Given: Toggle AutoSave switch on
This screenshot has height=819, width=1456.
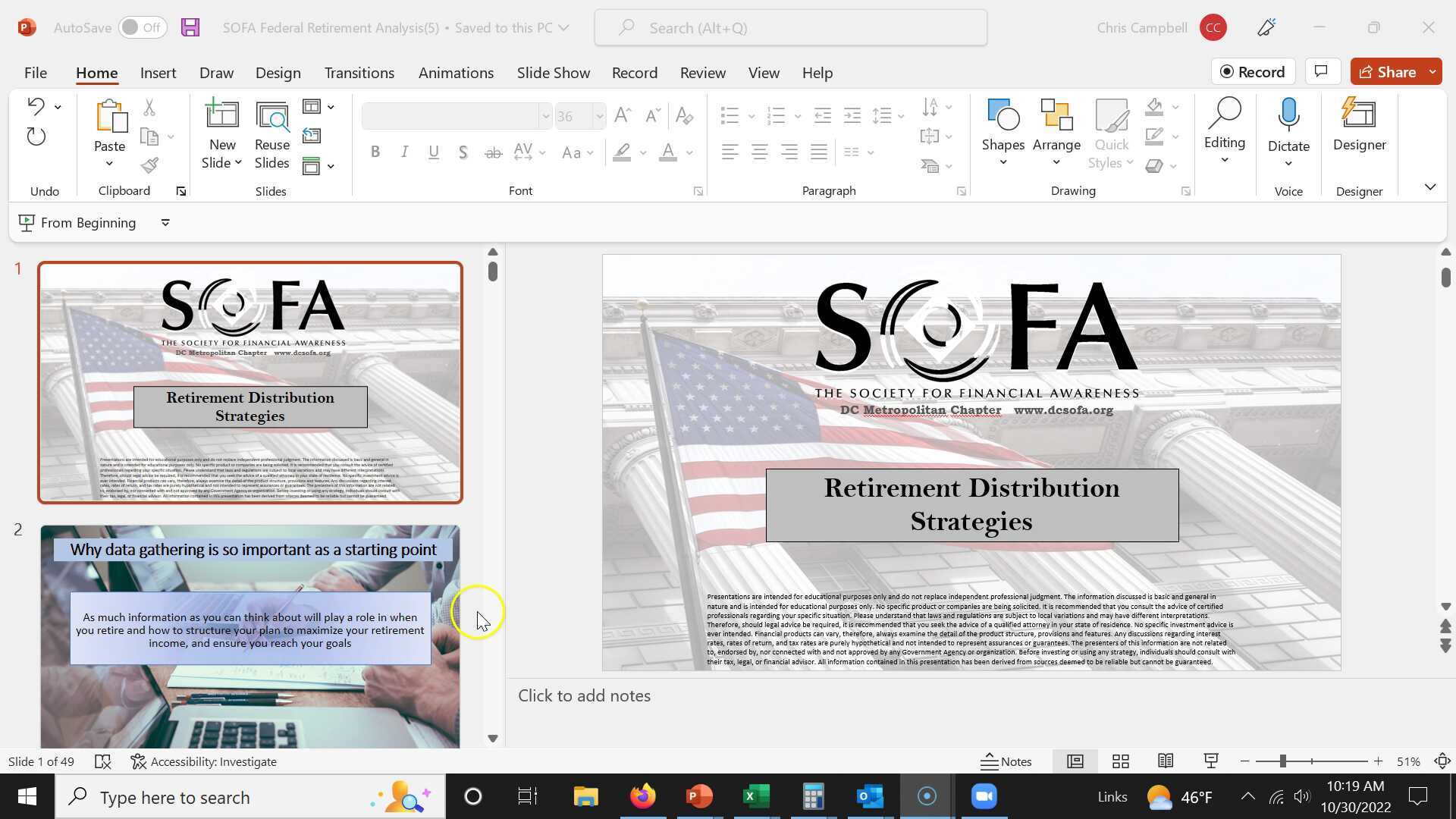Looking at the screenshot, I should click(x=143, y=28).
